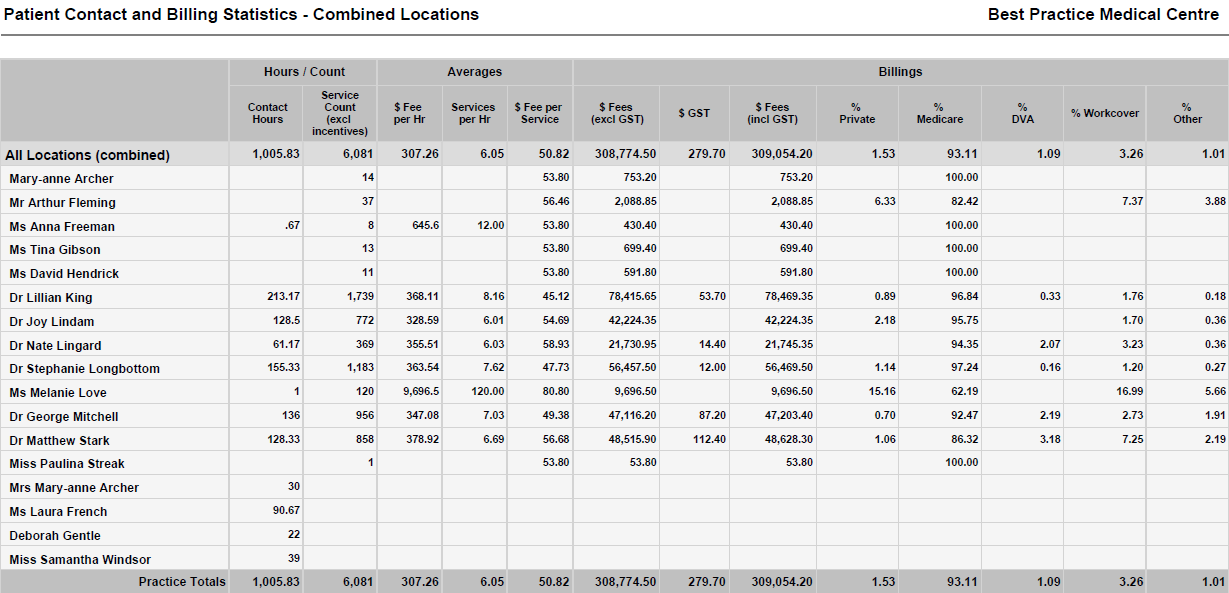
Task: Click the % Workcover column header
Action: click(x=1105, y=113)
